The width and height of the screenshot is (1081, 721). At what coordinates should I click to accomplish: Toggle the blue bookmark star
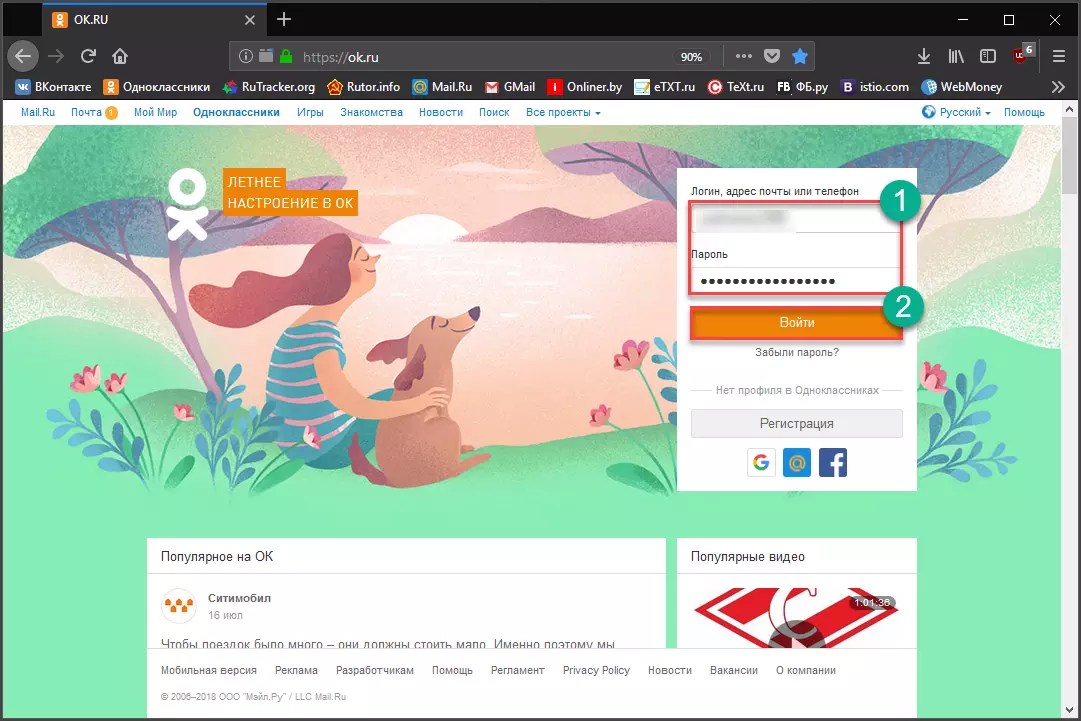(x=800, y=57)
